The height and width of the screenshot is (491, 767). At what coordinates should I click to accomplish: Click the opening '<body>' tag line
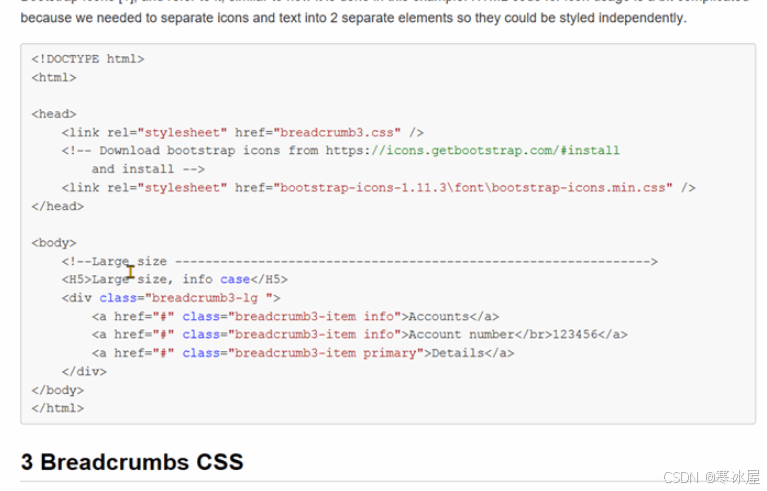pyautogui.click(x=54, y=243)
